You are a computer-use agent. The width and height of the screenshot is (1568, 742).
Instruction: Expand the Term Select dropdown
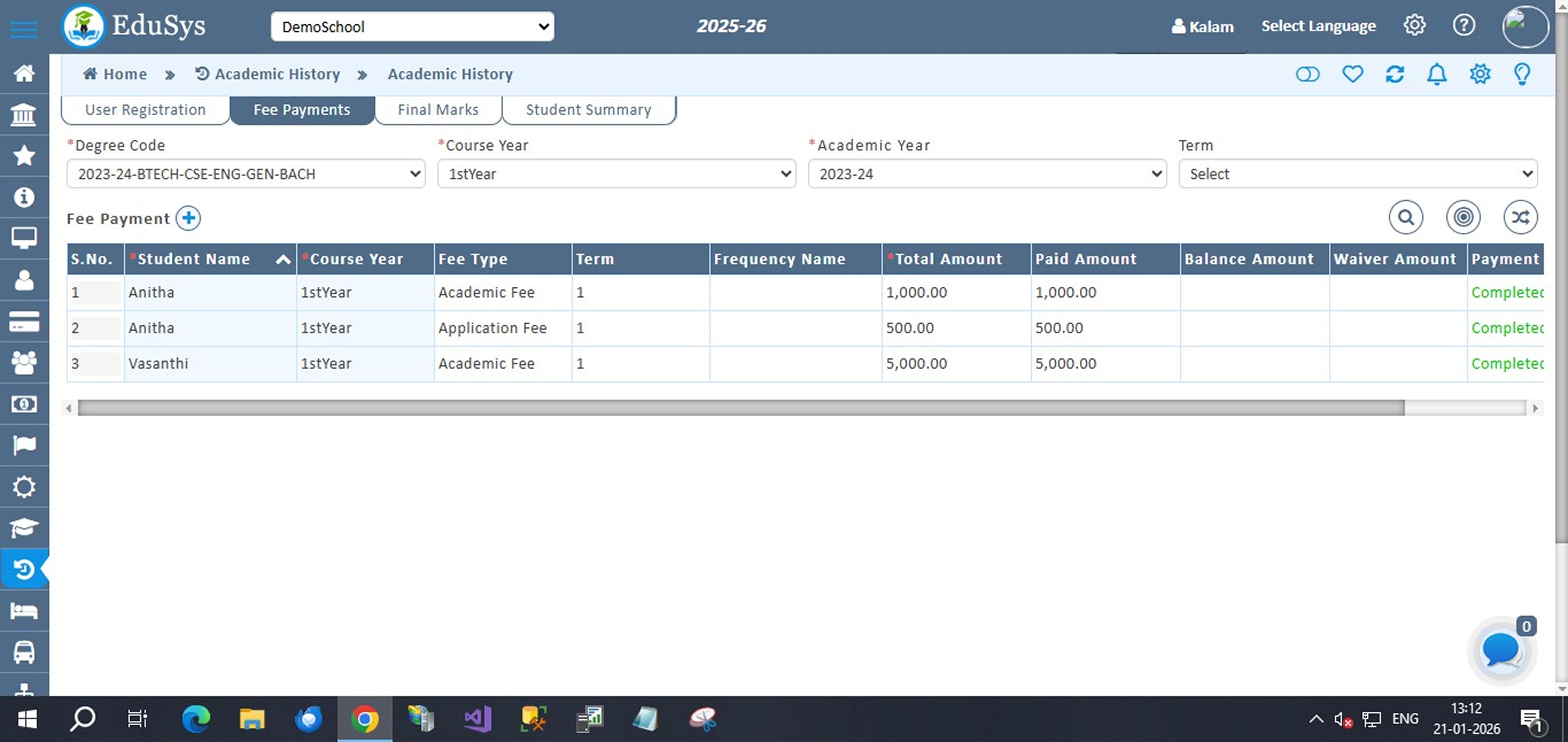tap(1357, 174)
